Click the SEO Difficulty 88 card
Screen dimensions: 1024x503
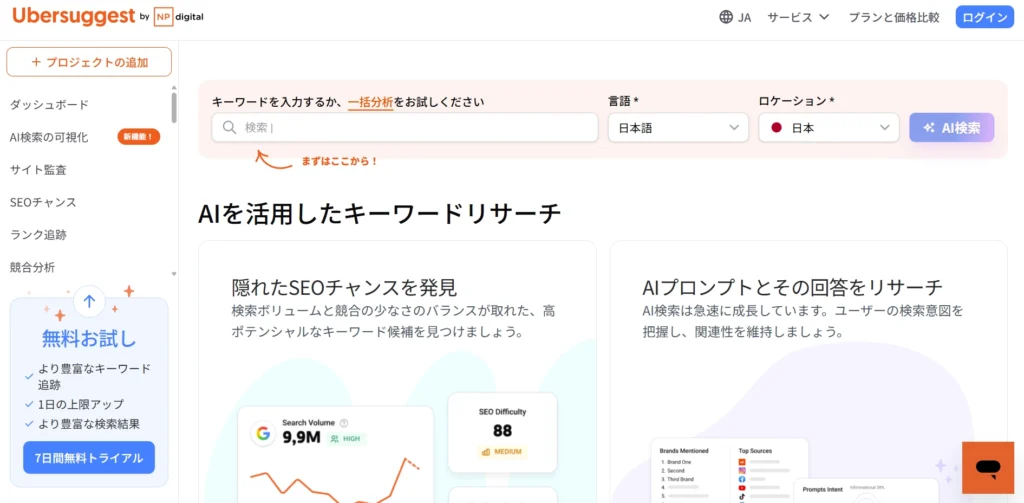click(x=502, y=432)
